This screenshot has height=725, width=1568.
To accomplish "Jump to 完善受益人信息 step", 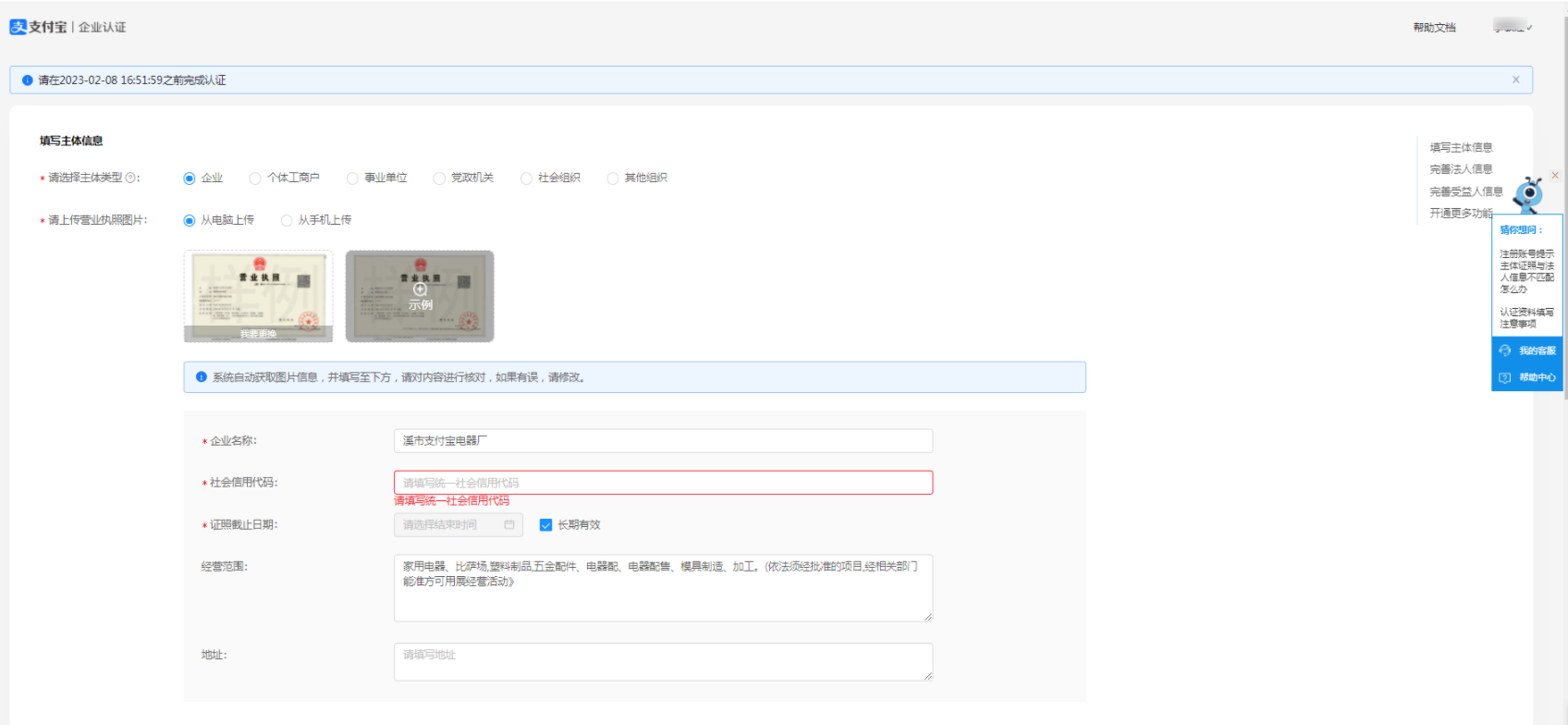I will (x=1466, y=191).
